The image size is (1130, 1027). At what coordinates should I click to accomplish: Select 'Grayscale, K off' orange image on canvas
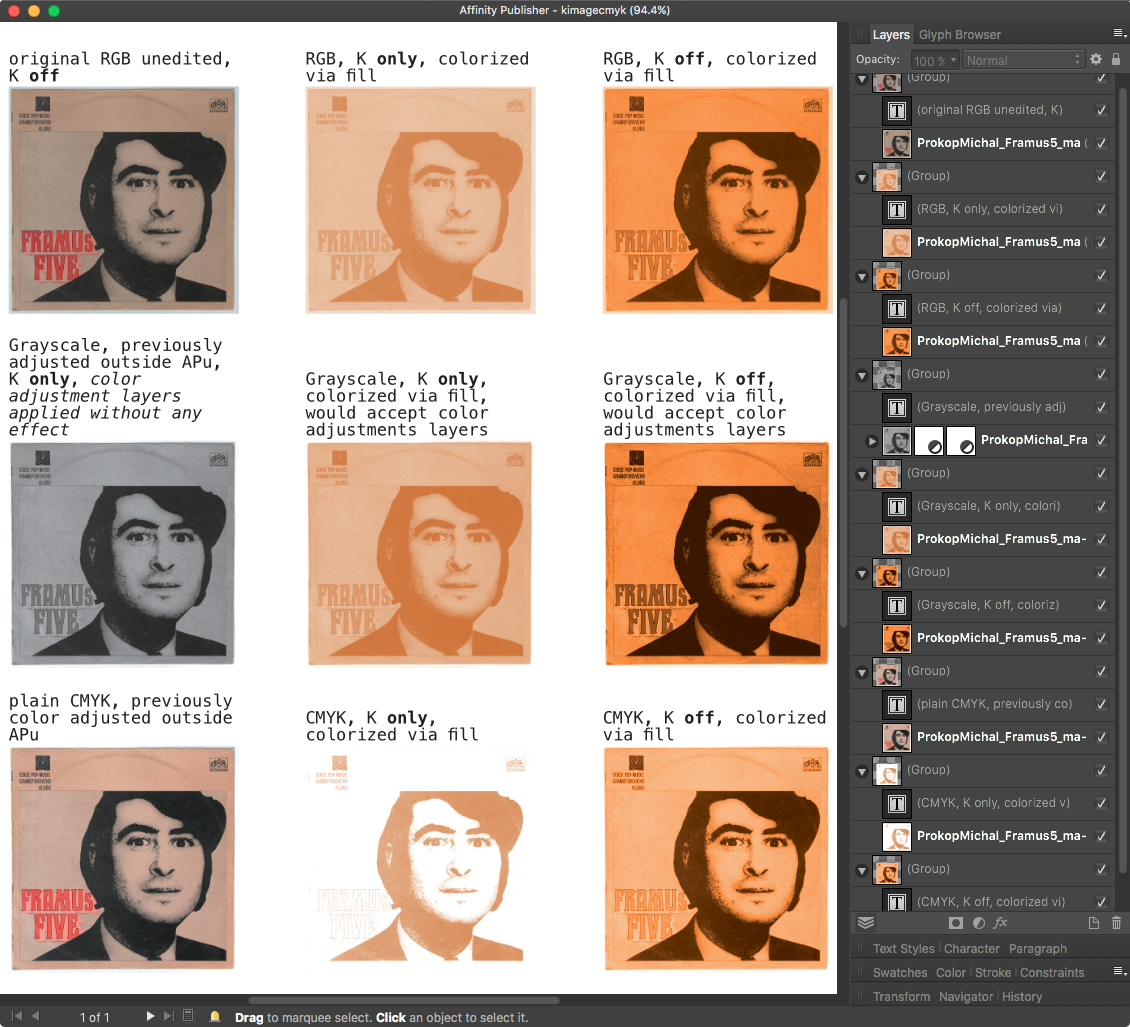(x=716, y=553)
